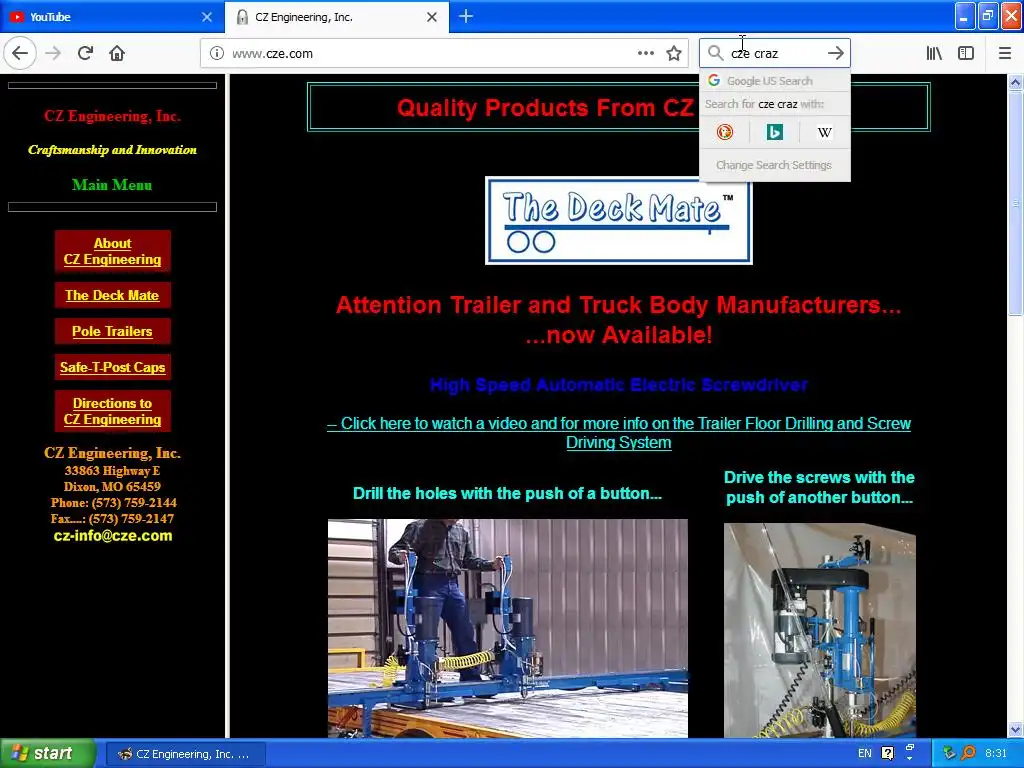Select CZ Engineering taskbar button
The height and width of the screenshot is (768, 1024).
(x=185, y=754)
